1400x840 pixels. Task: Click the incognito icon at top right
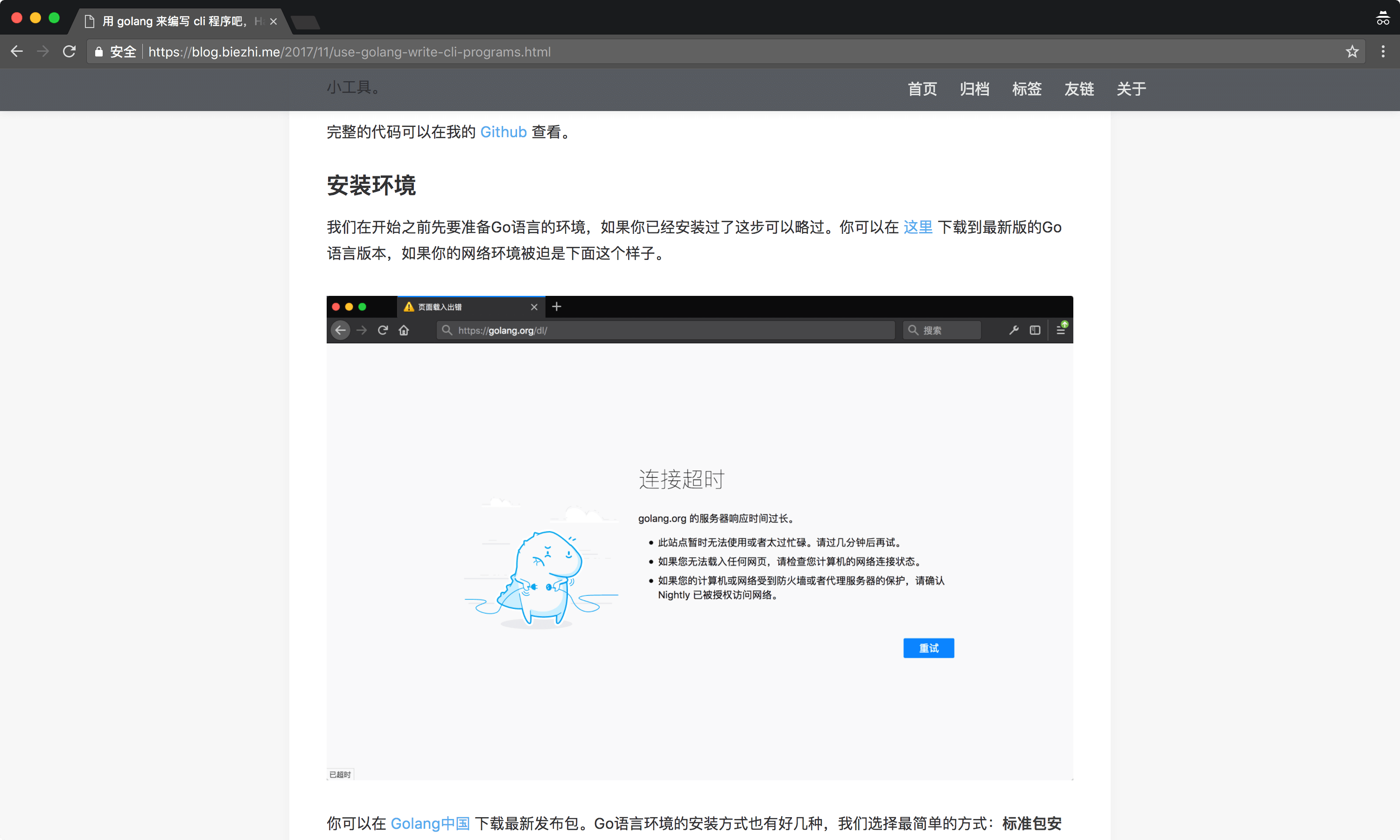click(1382, 18)
